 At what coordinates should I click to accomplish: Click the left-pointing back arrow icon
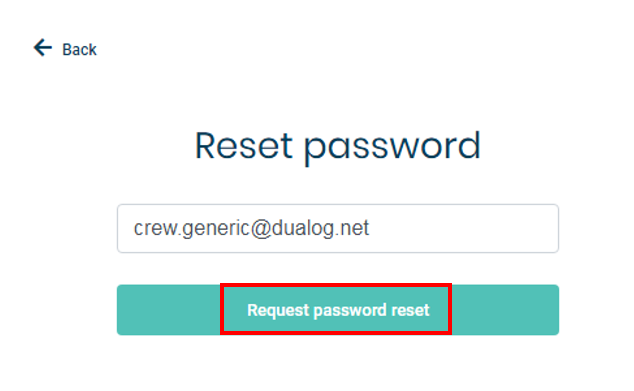(x=42, y=48)
